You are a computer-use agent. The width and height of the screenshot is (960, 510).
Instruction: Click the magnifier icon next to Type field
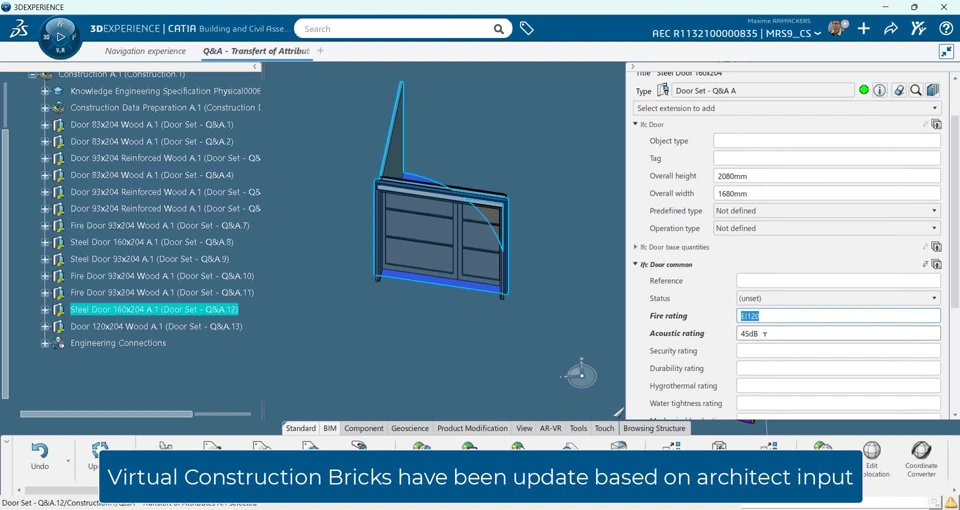915,91
